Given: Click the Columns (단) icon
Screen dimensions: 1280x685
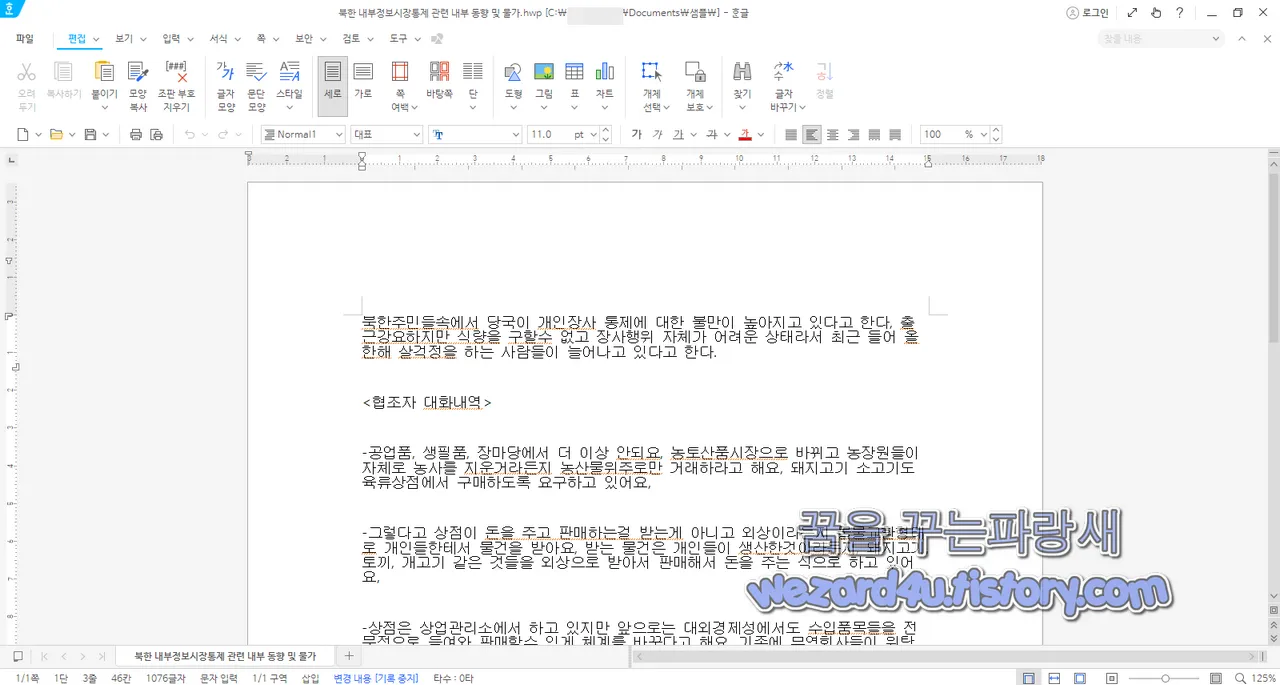Looking at the screenshot, I should click(473, 72).
